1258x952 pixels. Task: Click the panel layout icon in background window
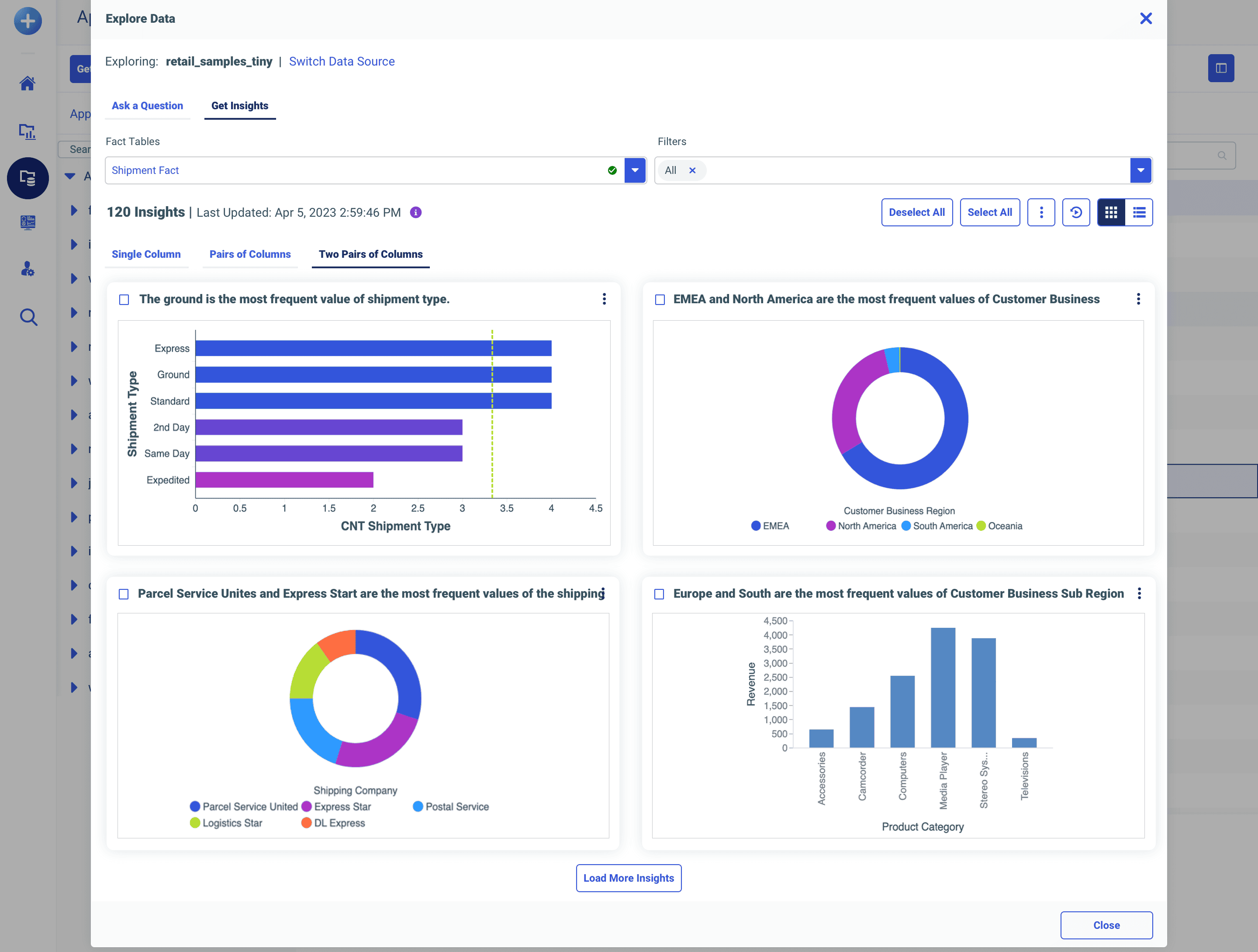(x=1220, y=68)
